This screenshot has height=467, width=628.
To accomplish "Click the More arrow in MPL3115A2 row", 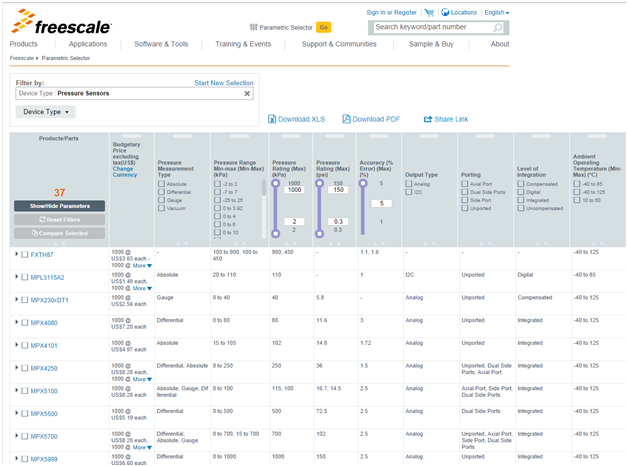I will (x=149, y=288).
